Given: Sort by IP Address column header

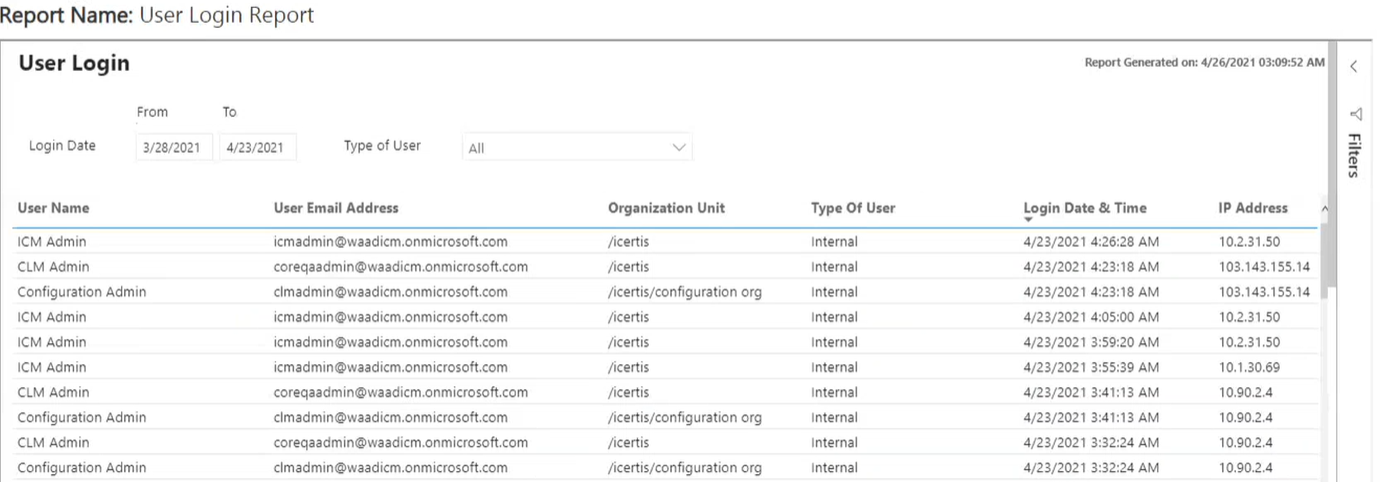Looking at the screenshot, I should tap(1253, 208).
